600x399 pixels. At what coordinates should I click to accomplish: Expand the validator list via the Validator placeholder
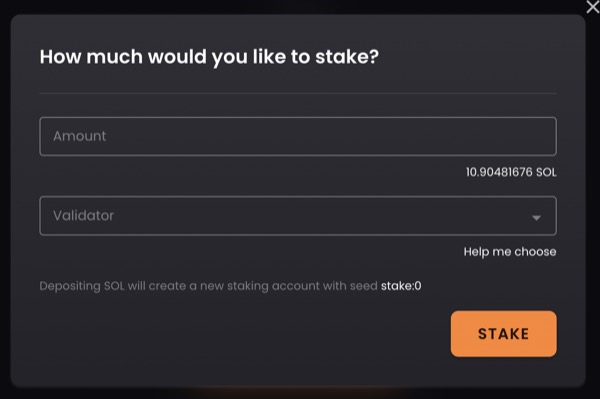click(x=83, y=215)
